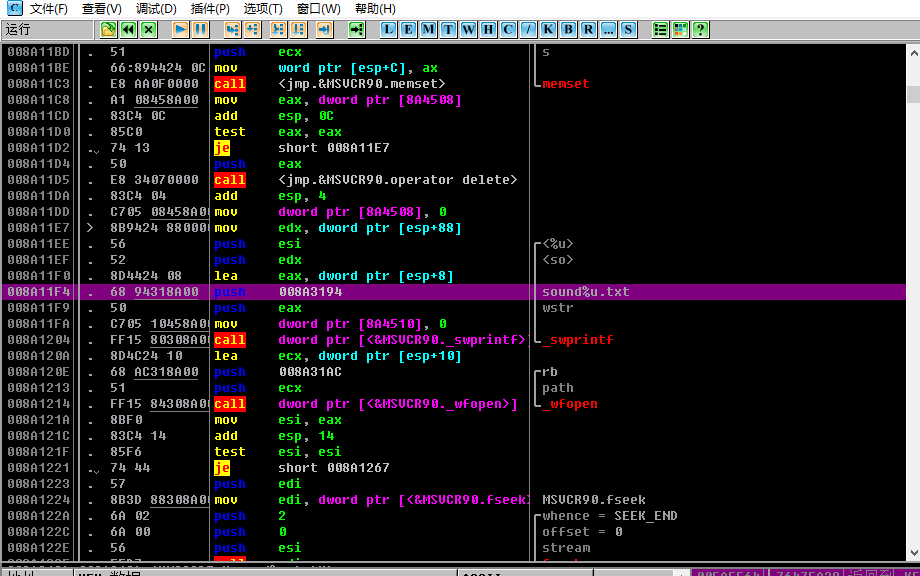
Task: Open the 查看(V) menu
Action: pos(102,9)
